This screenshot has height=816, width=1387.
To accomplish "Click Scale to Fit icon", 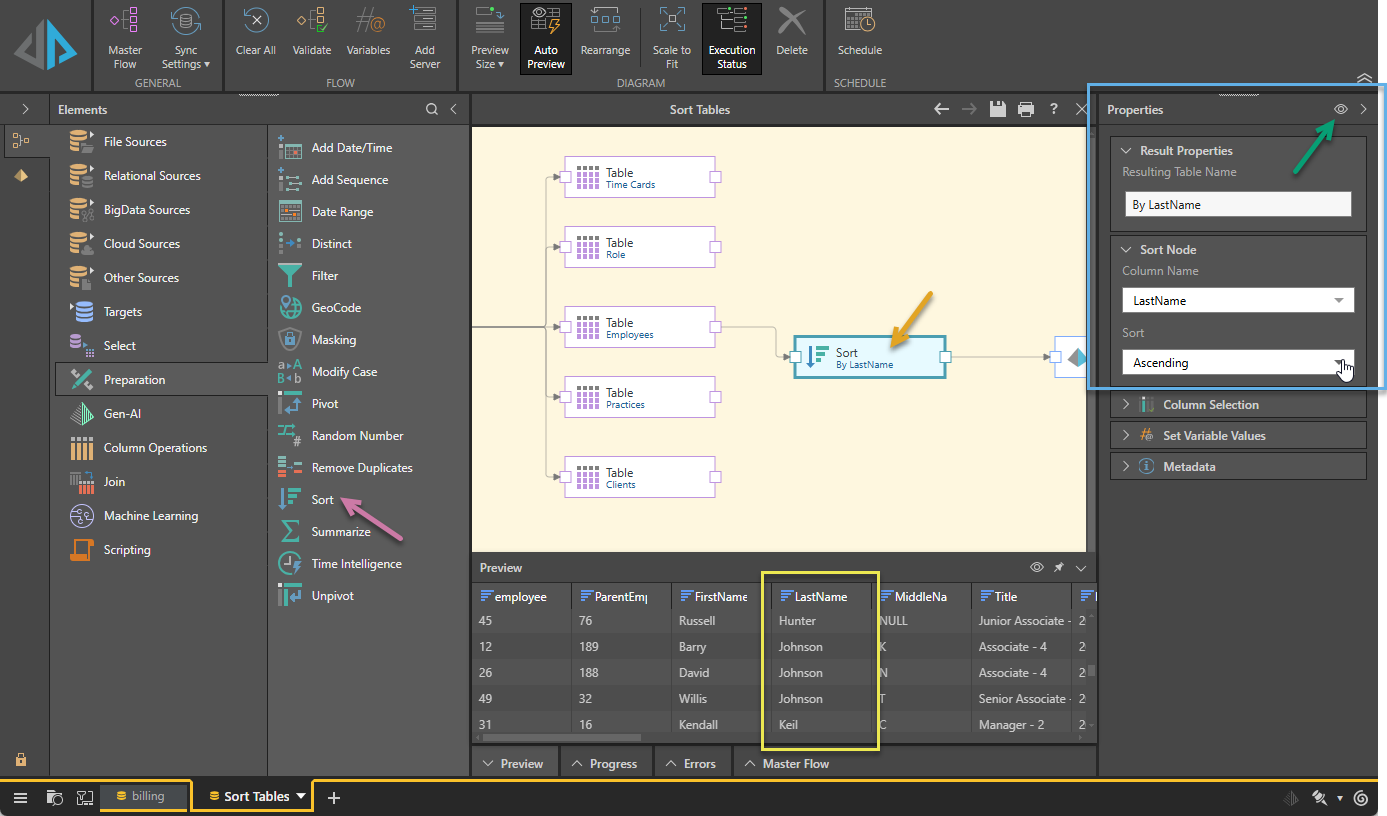I will coord(672,38).
